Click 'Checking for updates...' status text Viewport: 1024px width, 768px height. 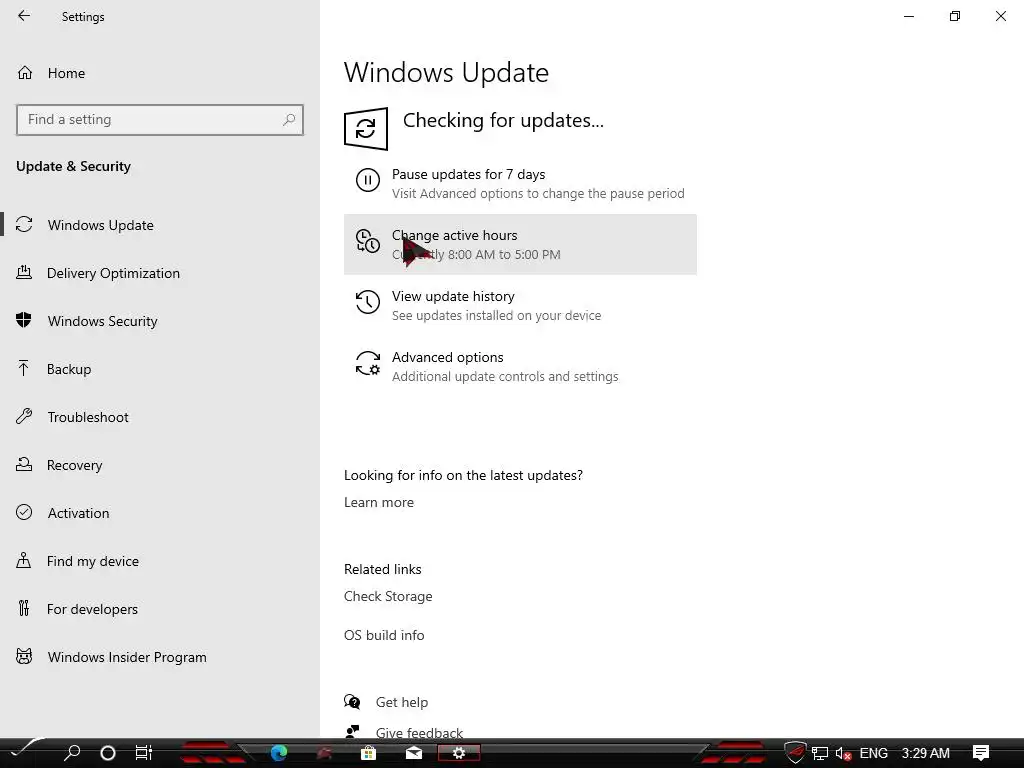tap(503, 120)
